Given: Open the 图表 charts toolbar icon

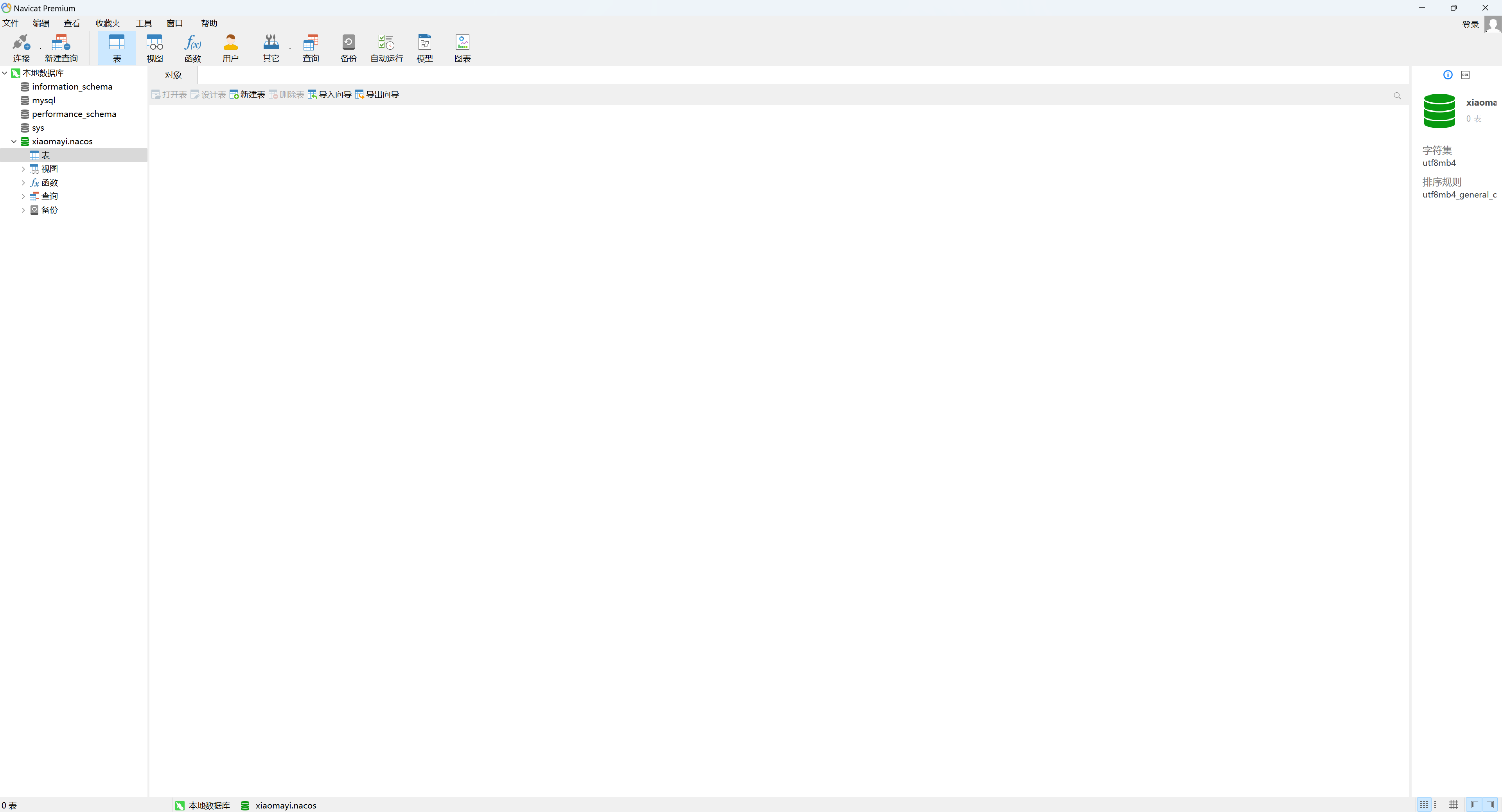Looking at the screenshot, I should (x=462, y=48).
